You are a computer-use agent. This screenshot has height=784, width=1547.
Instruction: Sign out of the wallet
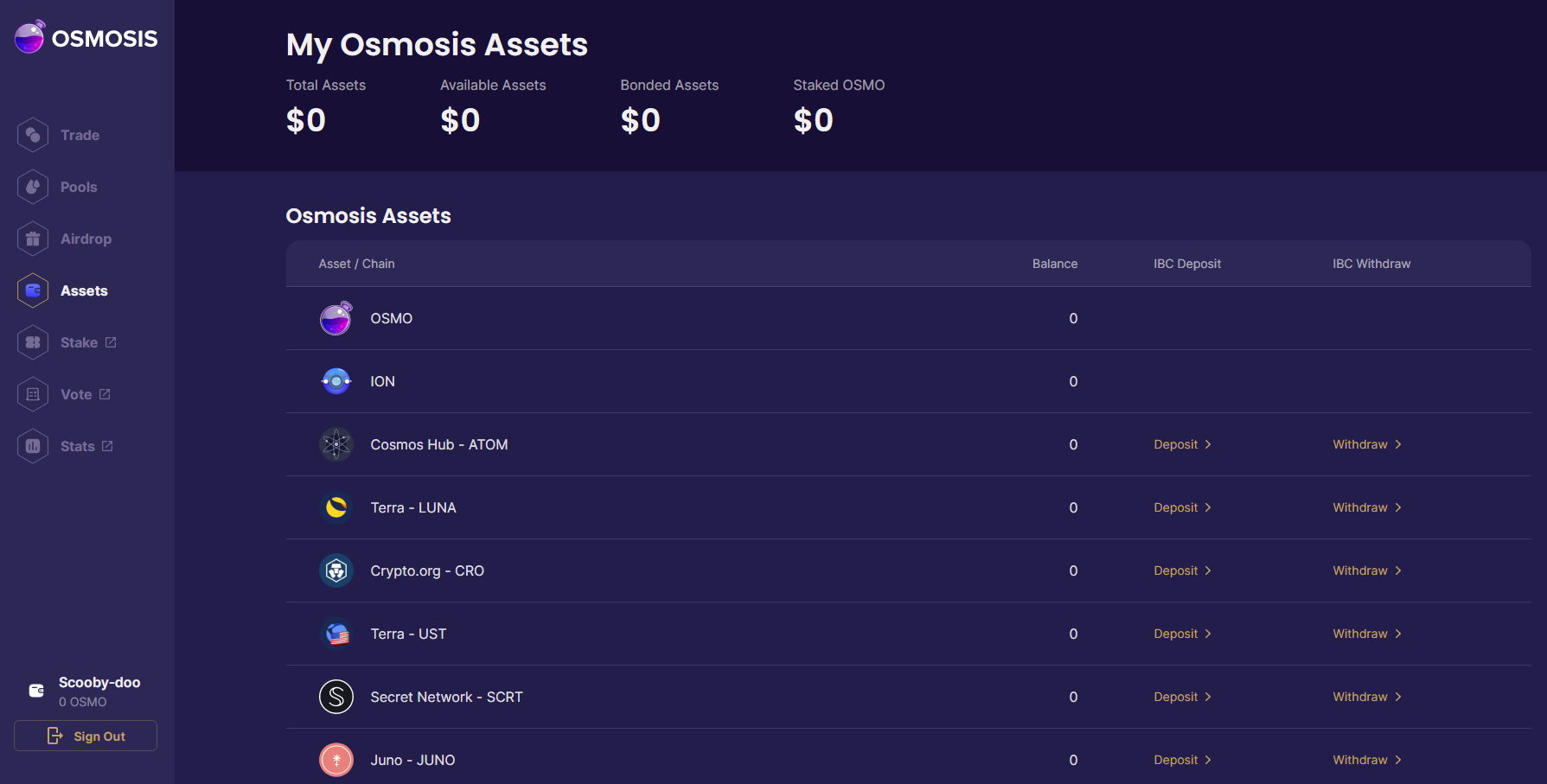point(86,736)
